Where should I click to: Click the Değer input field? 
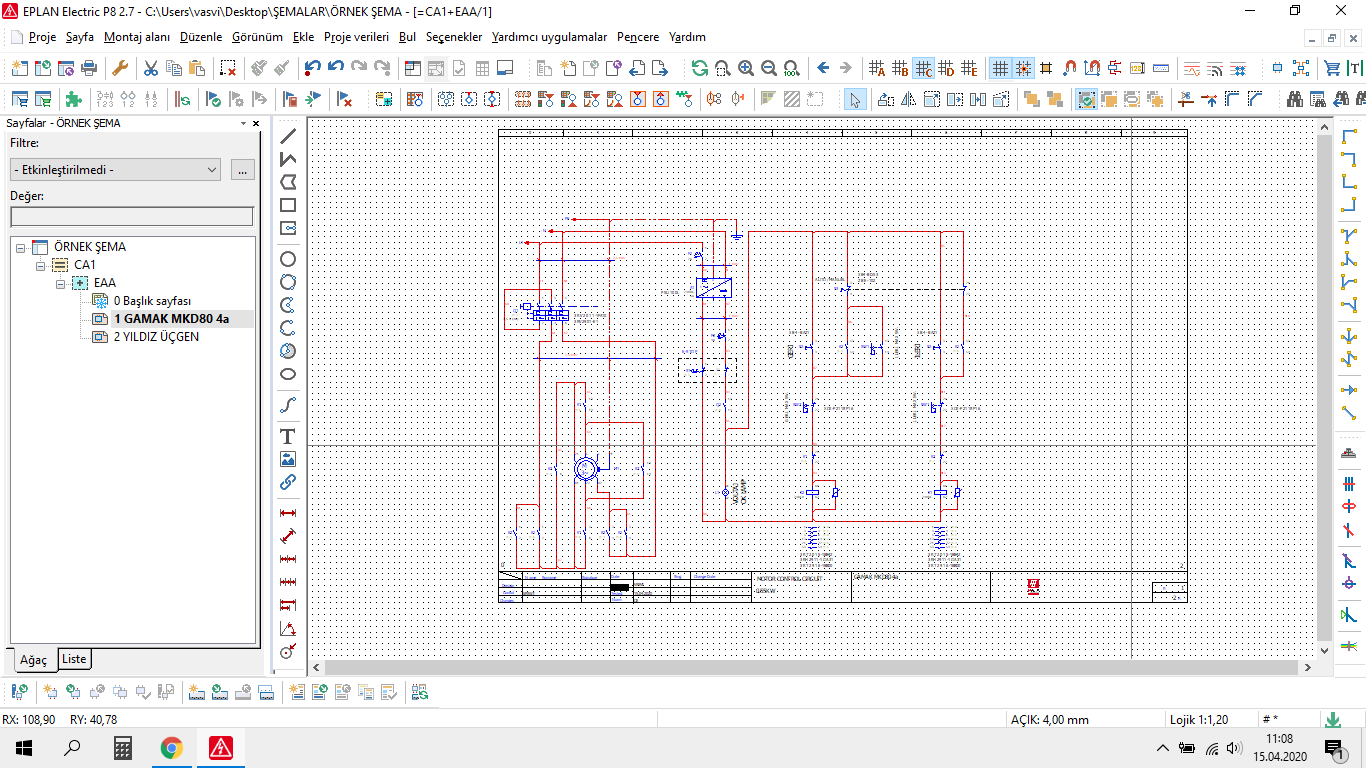pyautogui.click(x=131, y=217)
